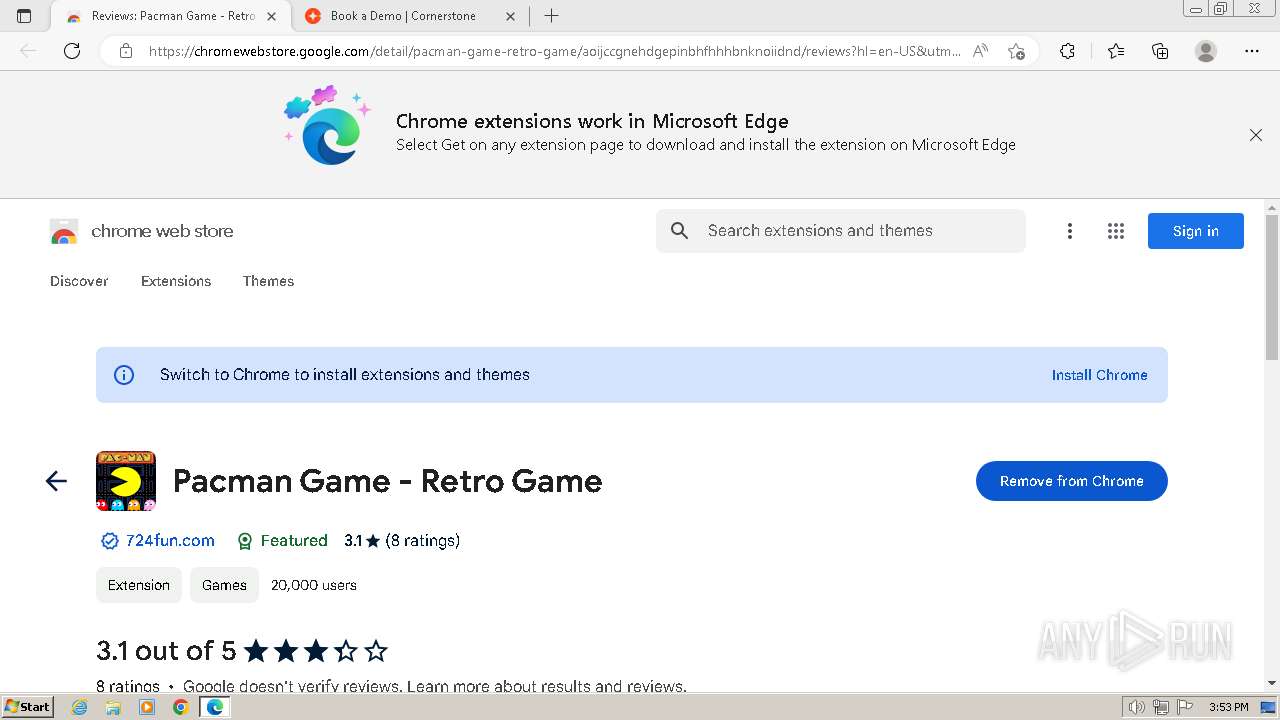
Task: Open Chrome from the taskbar
Action: [x=180, y=707]
